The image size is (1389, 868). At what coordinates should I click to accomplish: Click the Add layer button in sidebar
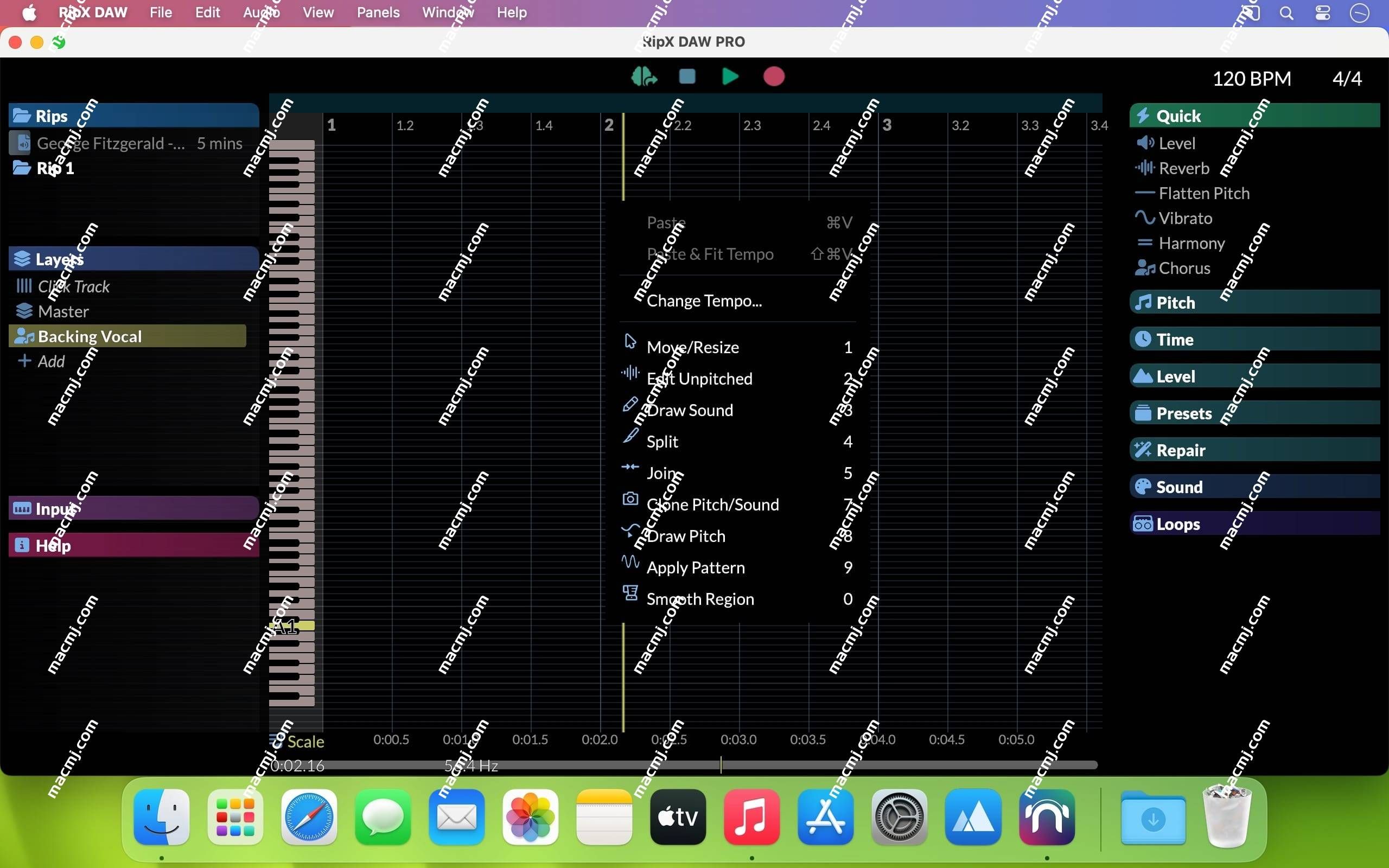click(41, 361)
